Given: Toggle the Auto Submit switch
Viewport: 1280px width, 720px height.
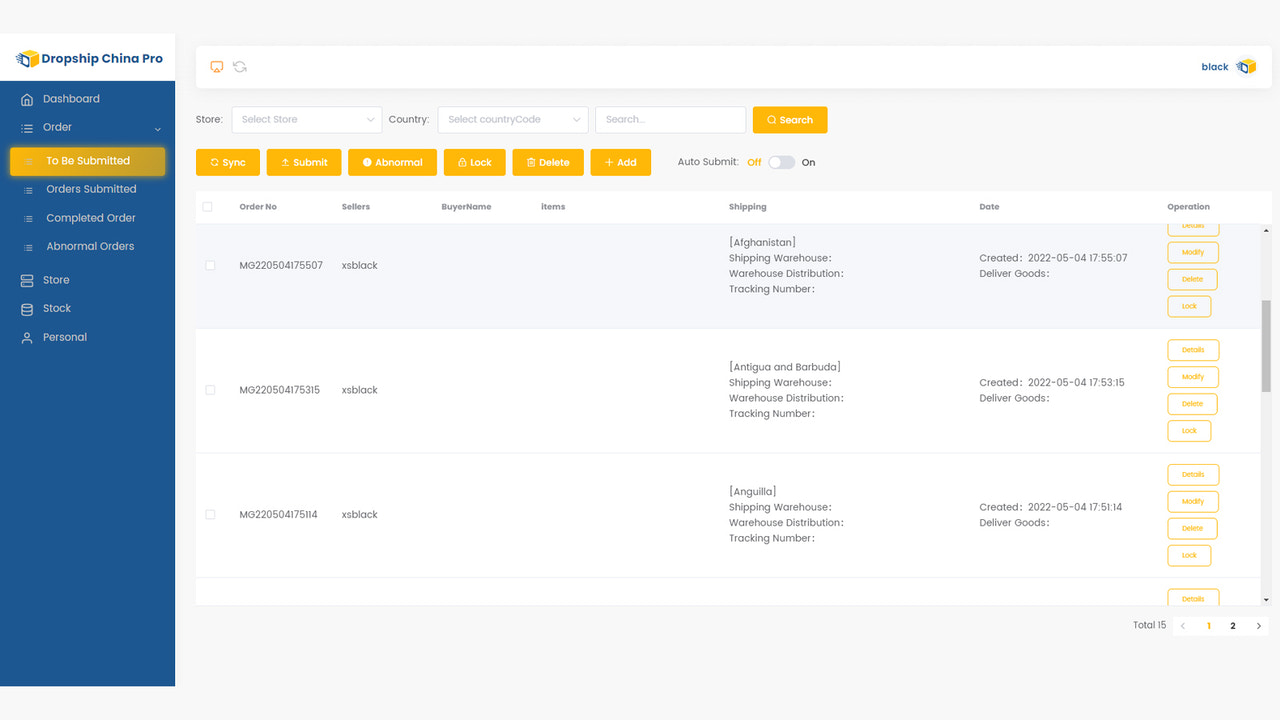Looking at the screenshot, I should click(x=781, y=162).
